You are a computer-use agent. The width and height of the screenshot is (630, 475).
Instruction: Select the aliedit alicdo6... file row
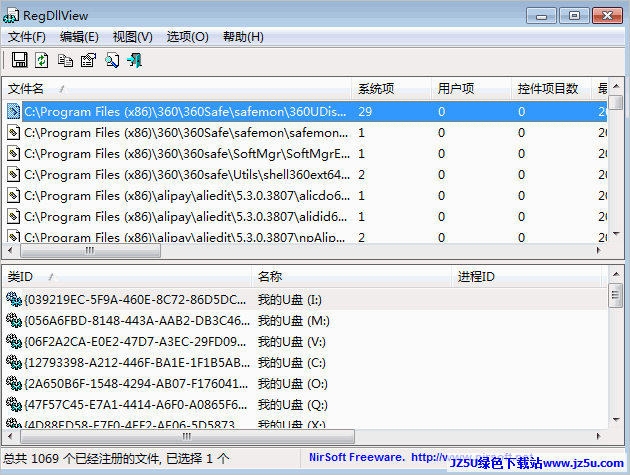(305, 196)
